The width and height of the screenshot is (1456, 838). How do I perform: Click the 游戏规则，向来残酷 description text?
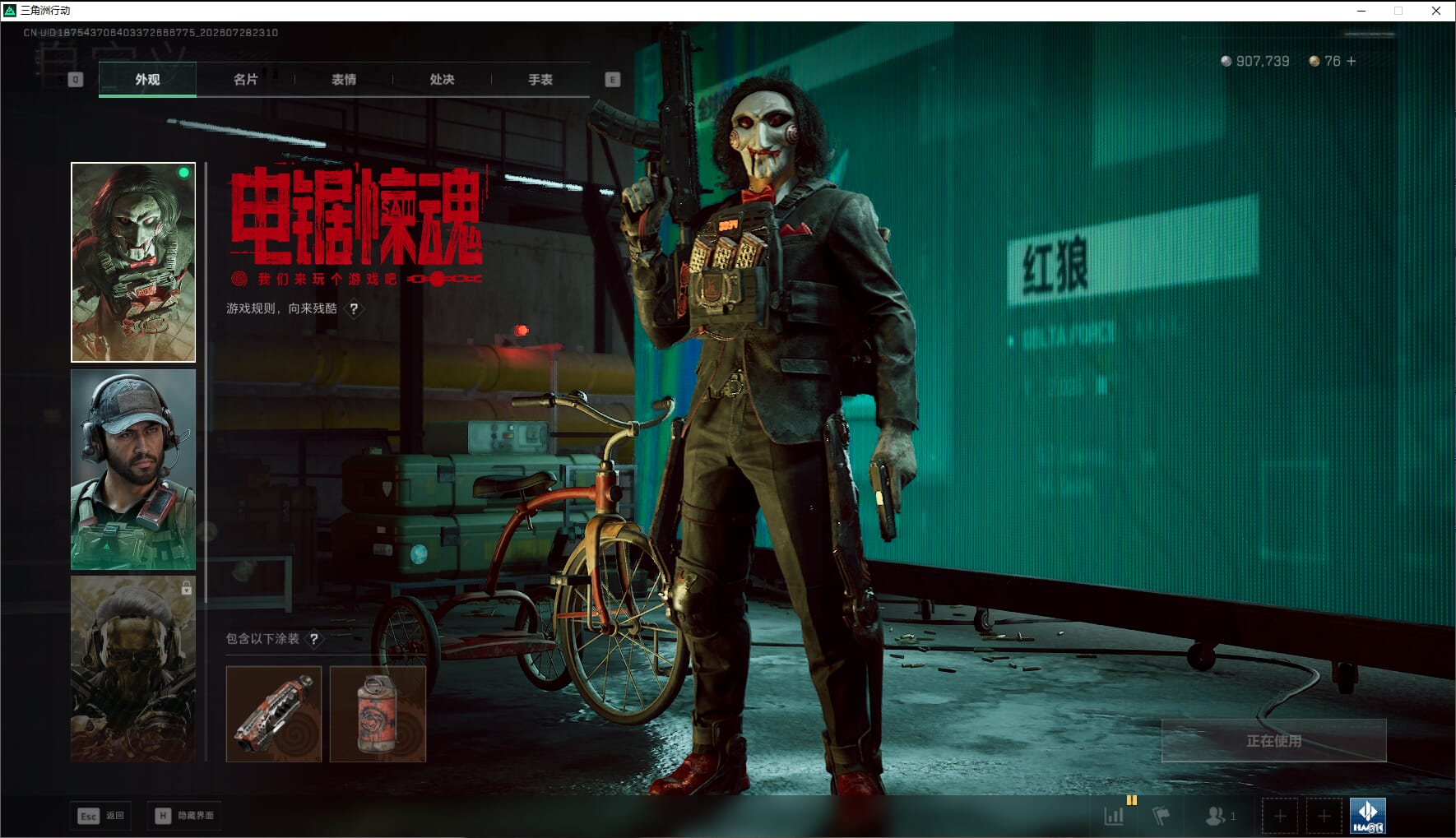[281, 308]
